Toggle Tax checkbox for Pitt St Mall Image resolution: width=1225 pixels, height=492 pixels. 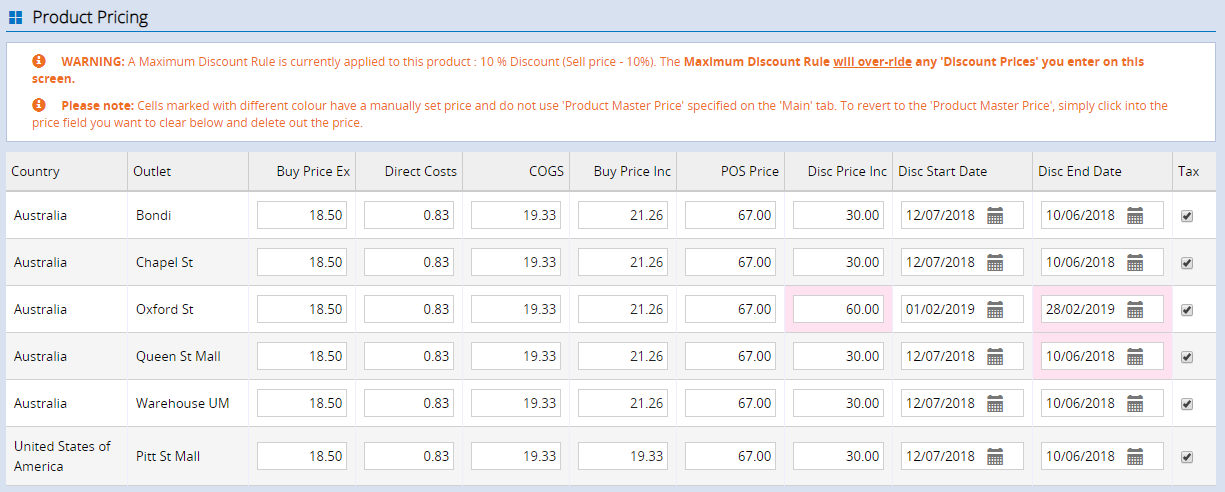(1187, 457)
